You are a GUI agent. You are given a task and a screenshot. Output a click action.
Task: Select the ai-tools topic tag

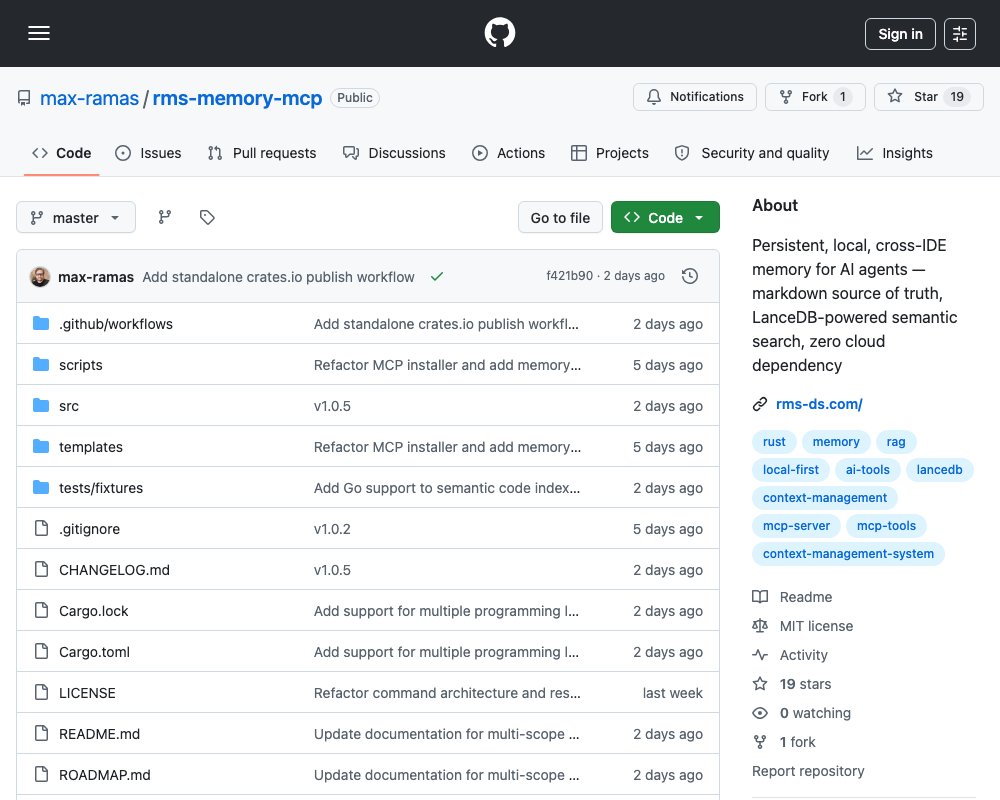(867, 470)
